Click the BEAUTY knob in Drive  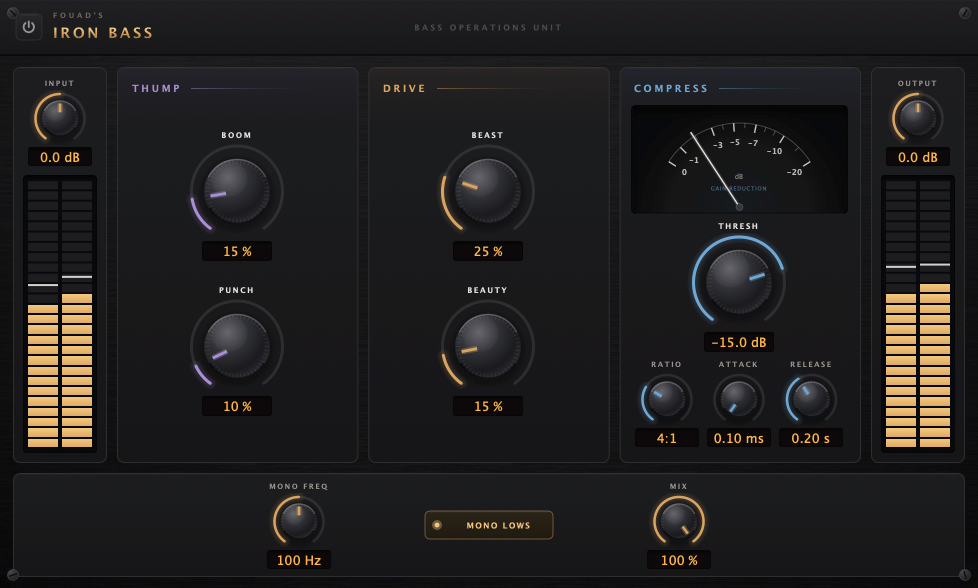488,345
